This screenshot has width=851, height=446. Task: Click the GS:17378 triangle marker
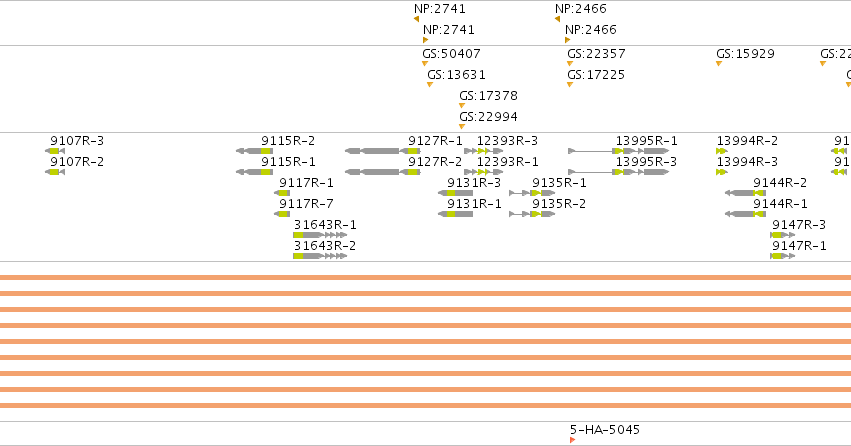(x=462, y=106)
